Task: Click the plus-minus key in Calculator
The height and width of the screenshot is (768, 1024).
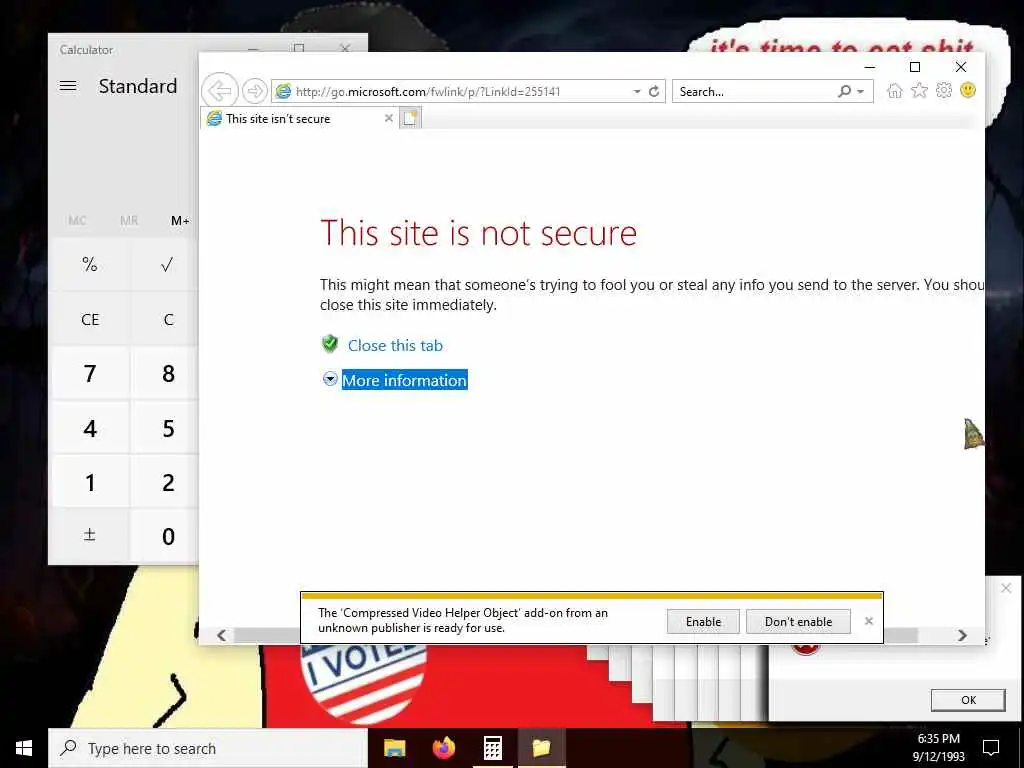Action: tap(90, 536)
